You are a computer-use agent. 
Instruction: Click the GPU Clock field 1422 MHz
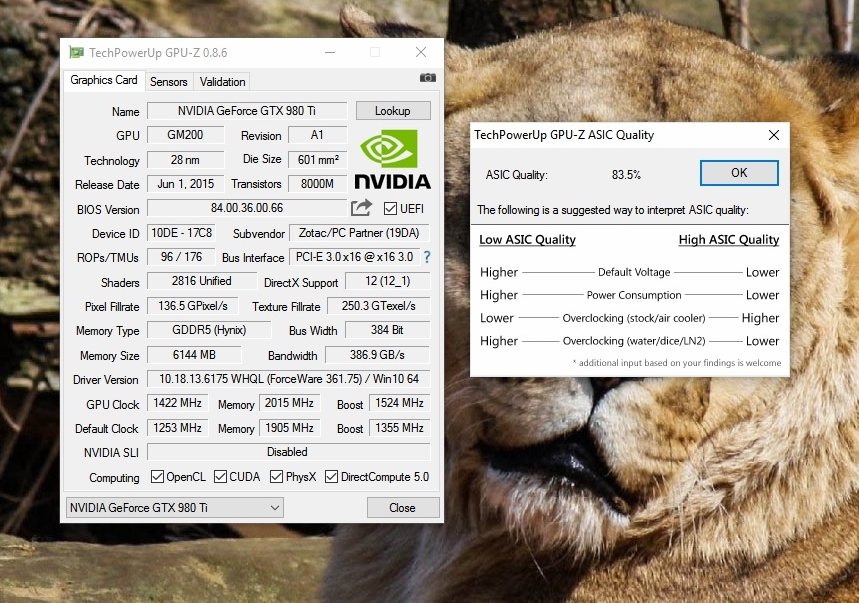(177, 403)
